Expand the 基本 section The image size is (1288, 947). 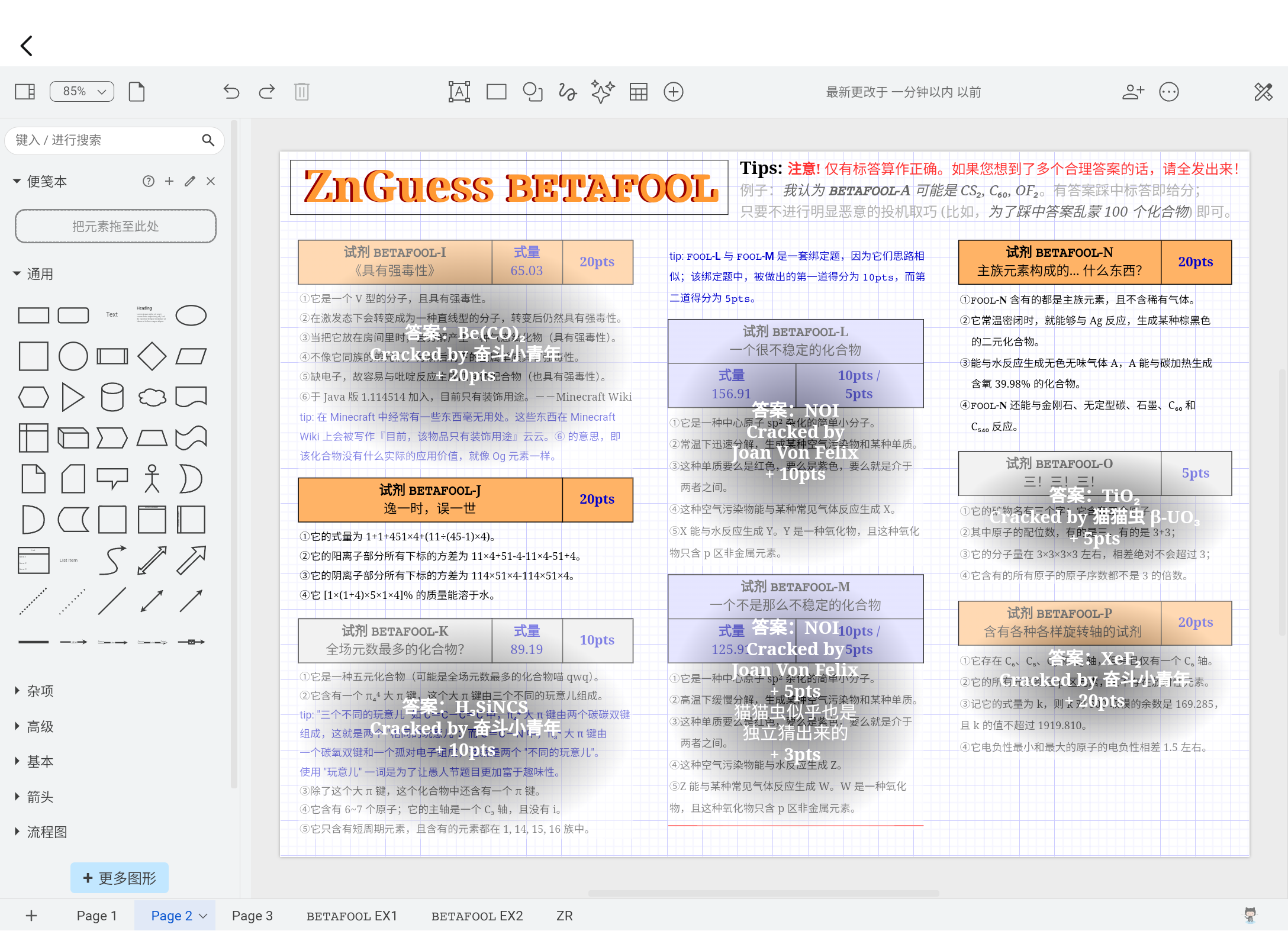34,761
